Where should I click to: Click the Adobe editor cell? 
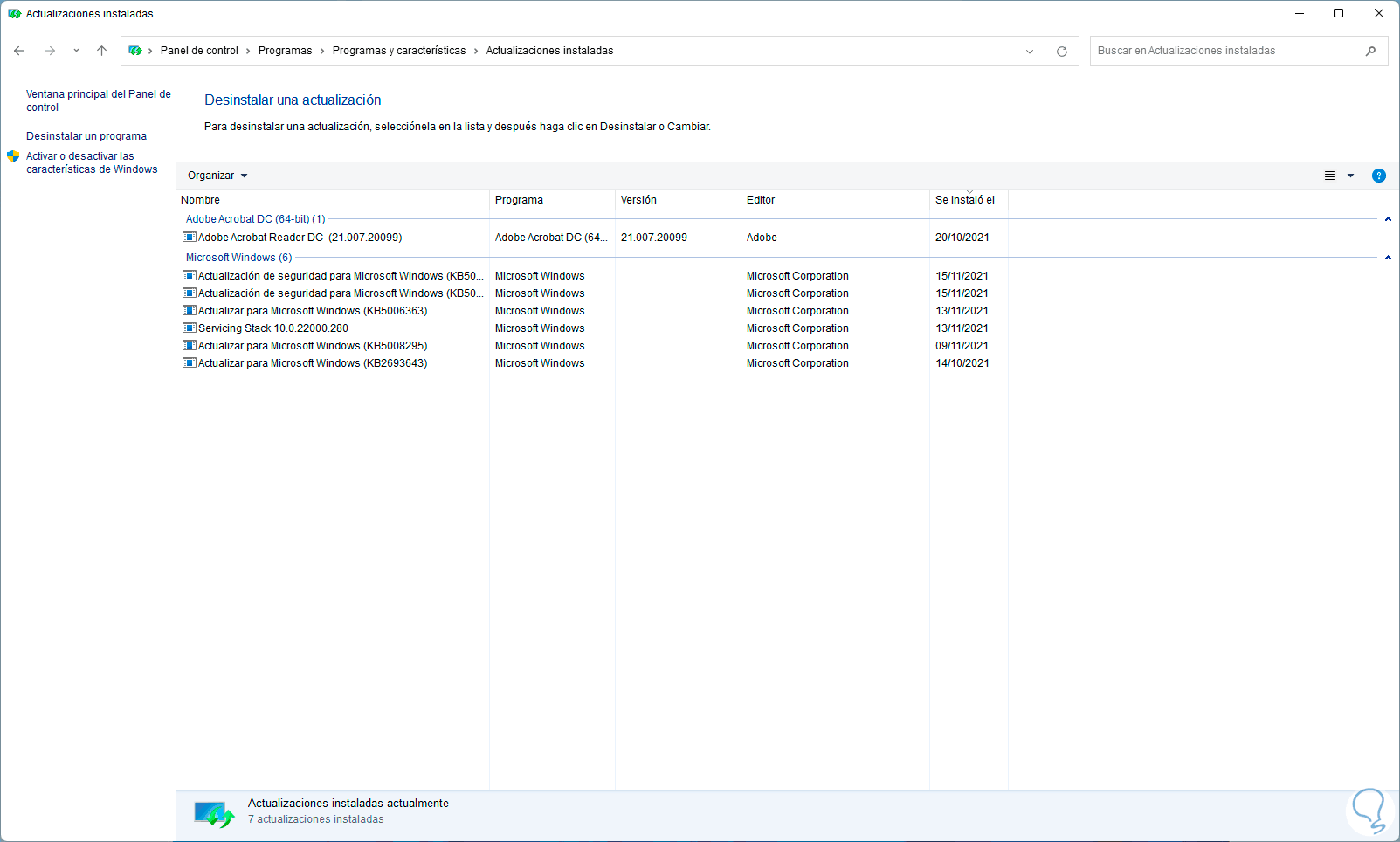(762, 238)
